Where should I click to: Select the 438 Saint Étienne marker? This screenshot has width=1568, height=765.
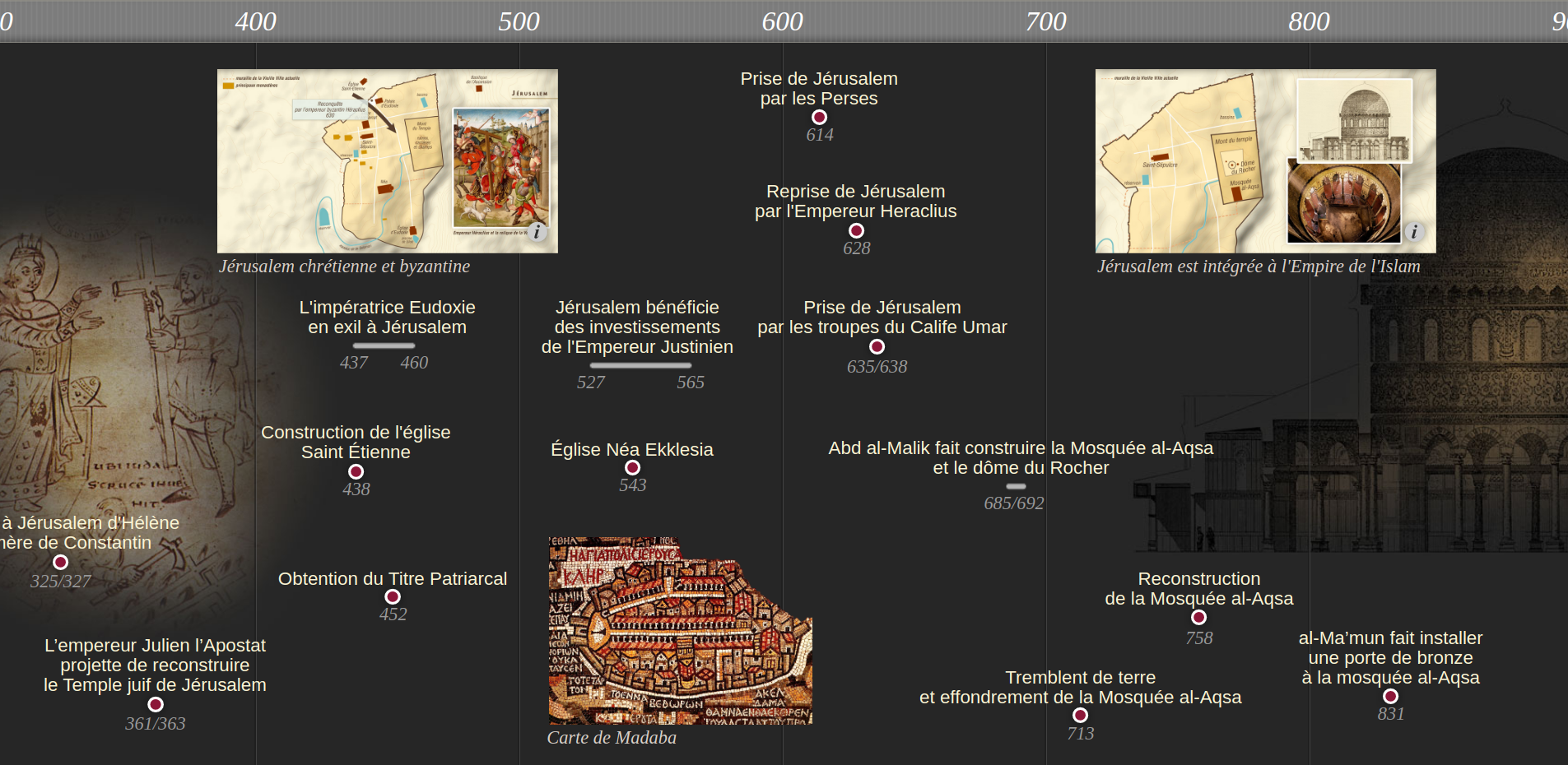[356, 472]
